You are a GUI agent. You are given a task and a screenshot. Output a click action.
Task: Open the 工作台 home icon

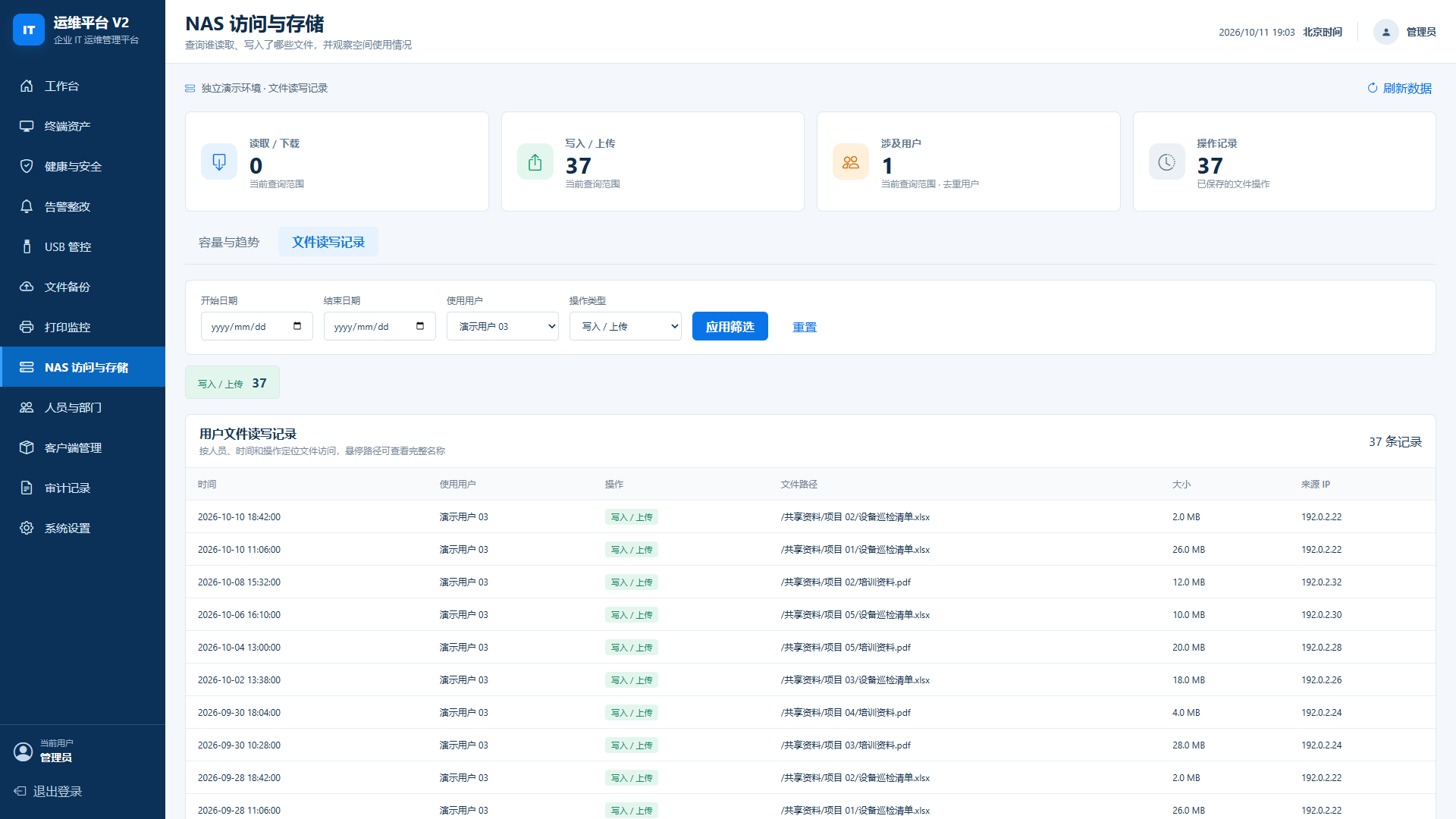[27, 86]
